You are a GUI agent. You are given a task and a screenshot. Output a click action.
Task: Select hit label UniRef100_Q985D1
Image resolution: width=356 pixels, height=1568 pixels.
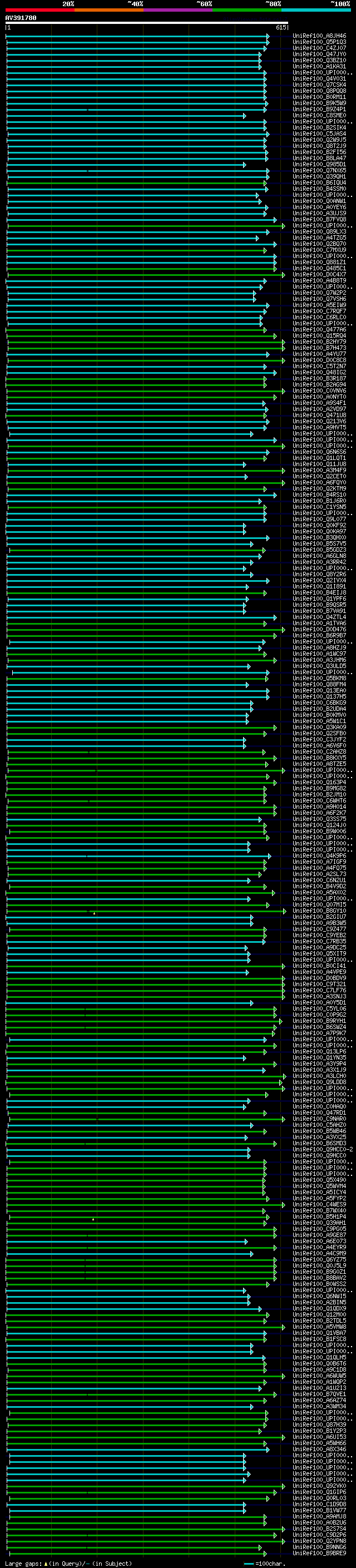(x=319, y=164)
